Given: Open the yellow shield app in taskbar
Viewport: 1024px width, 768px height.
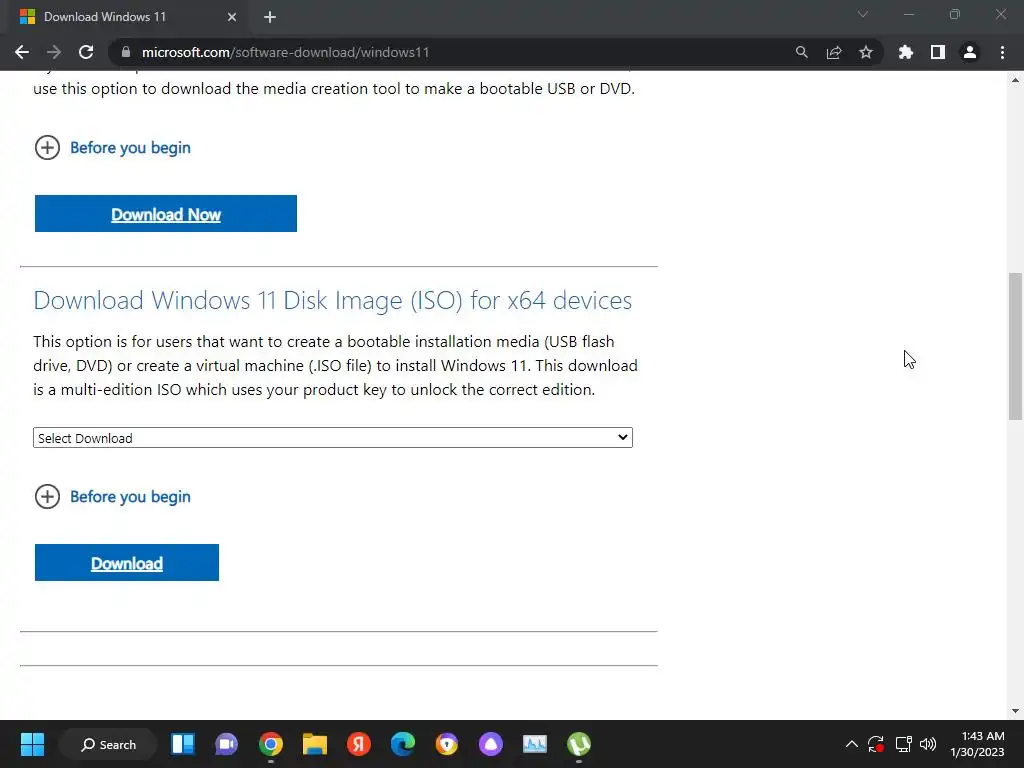Looking at the screenshot, I should (x=447, y=744).
